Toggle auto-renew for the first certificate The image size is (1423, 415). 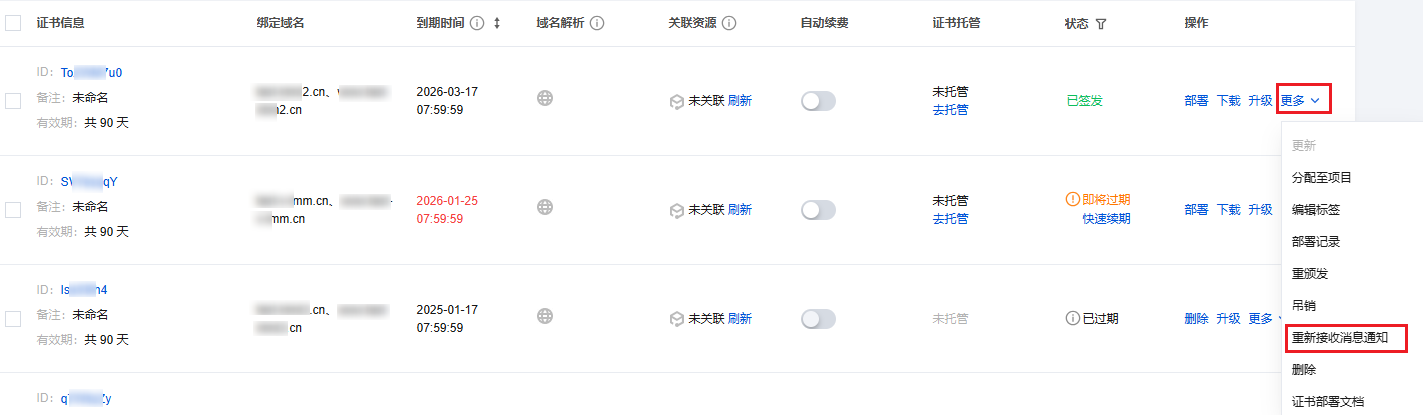click(818, 101)
